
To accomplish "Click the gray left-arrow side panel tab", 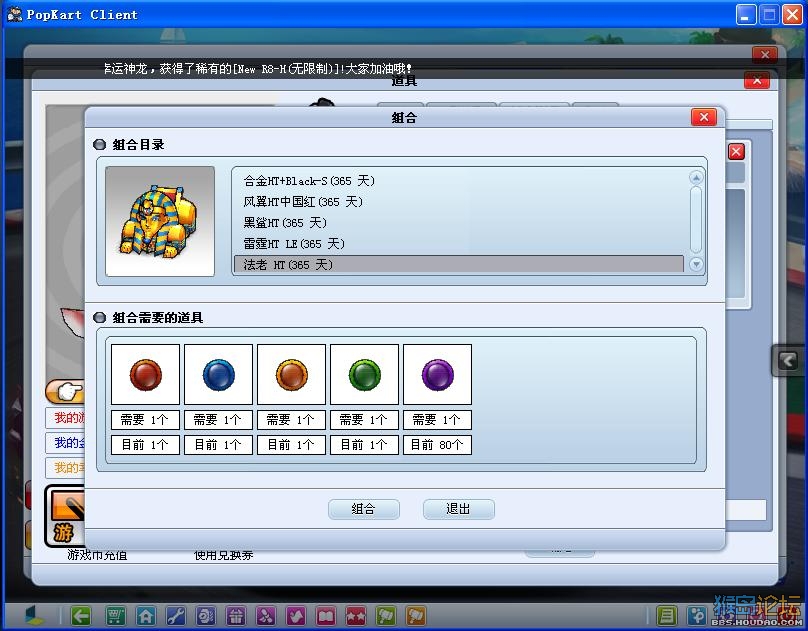I will 788,361.
